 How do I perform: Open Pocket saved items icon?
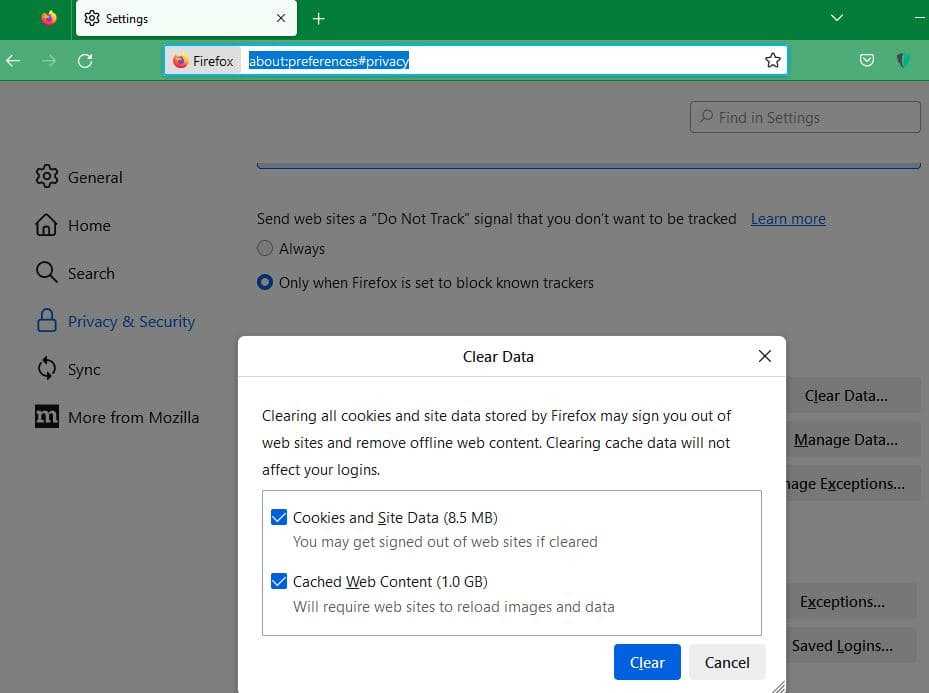point(867,61)
